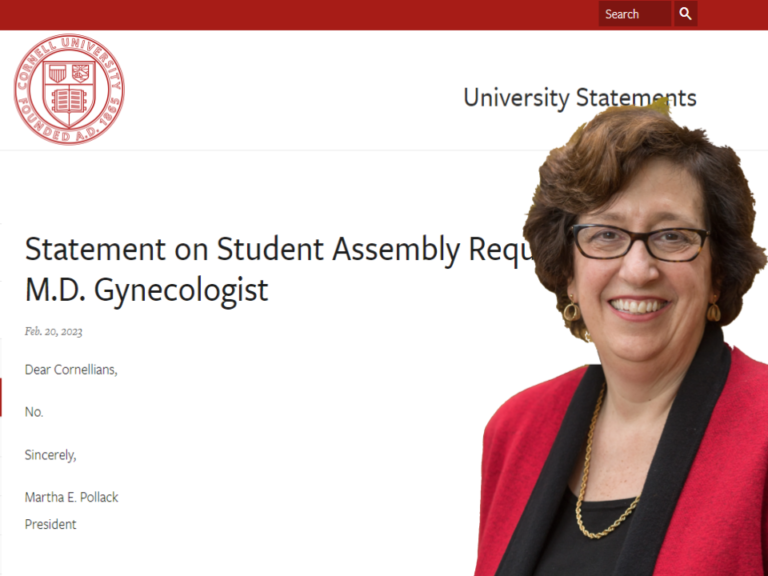
Task: Click the Martha E. Pollack signature name
Action: point(72,497)
